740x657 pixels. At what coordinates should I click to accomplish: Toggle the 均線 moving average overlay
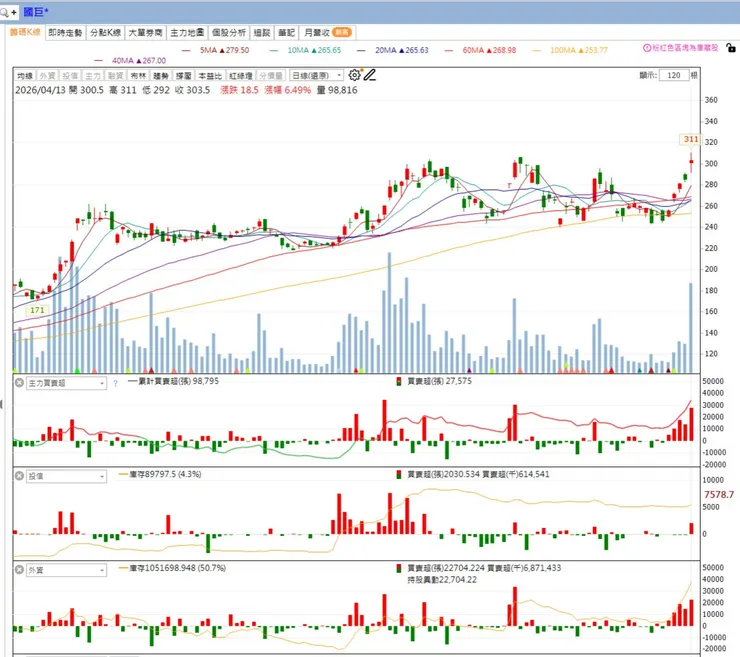click(x=25, y=76)
